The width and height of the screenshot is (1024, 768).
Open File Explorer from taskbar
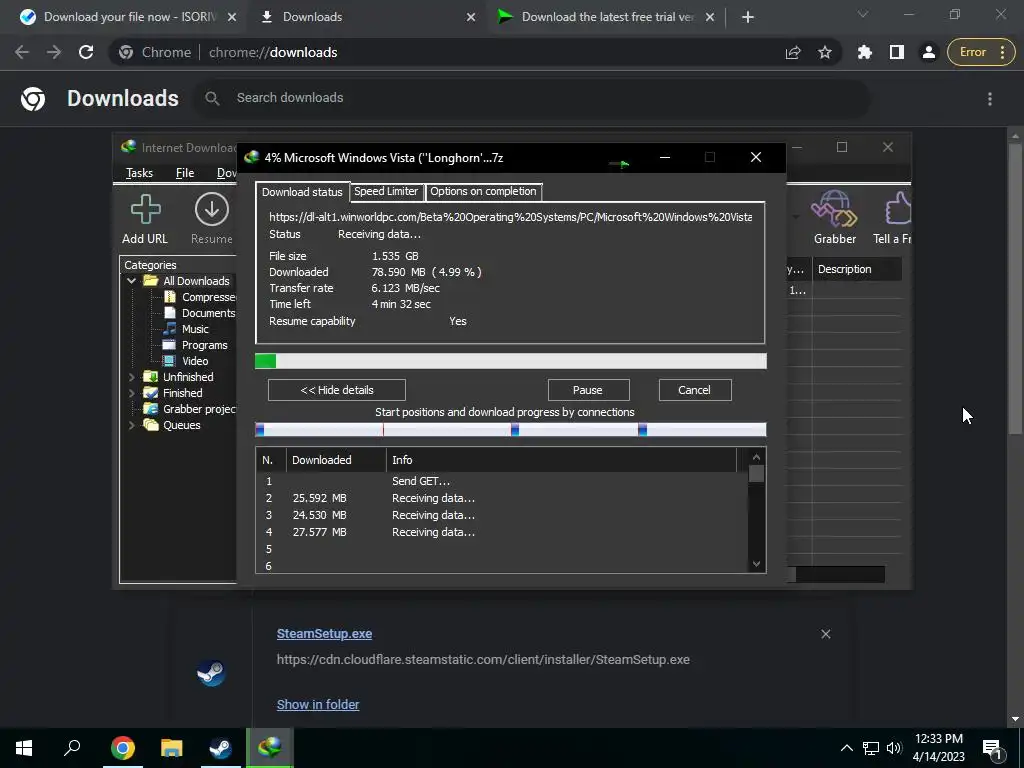point(171,748)
